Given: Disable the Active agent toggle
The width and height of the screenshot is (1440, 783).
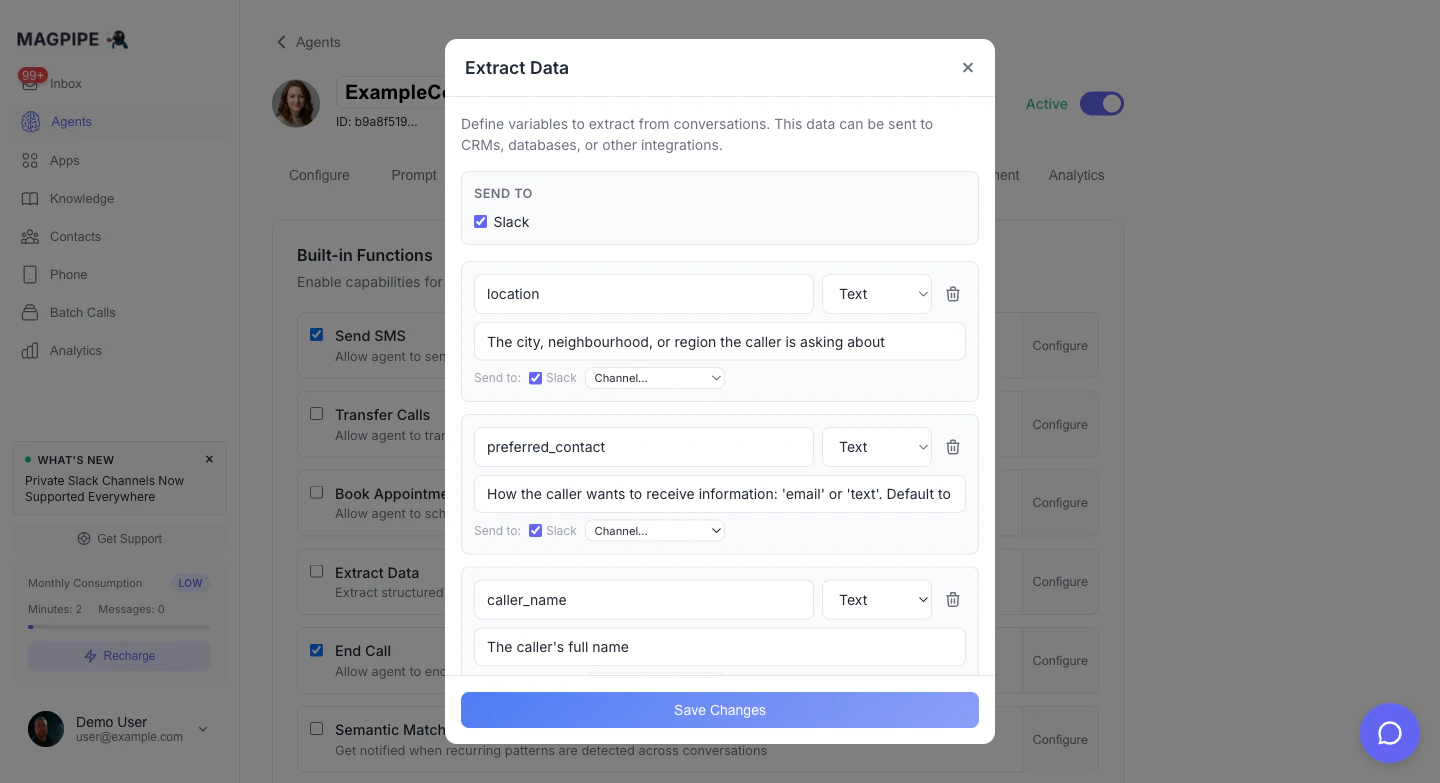Looking at the screenshot, I should 1102,103.
